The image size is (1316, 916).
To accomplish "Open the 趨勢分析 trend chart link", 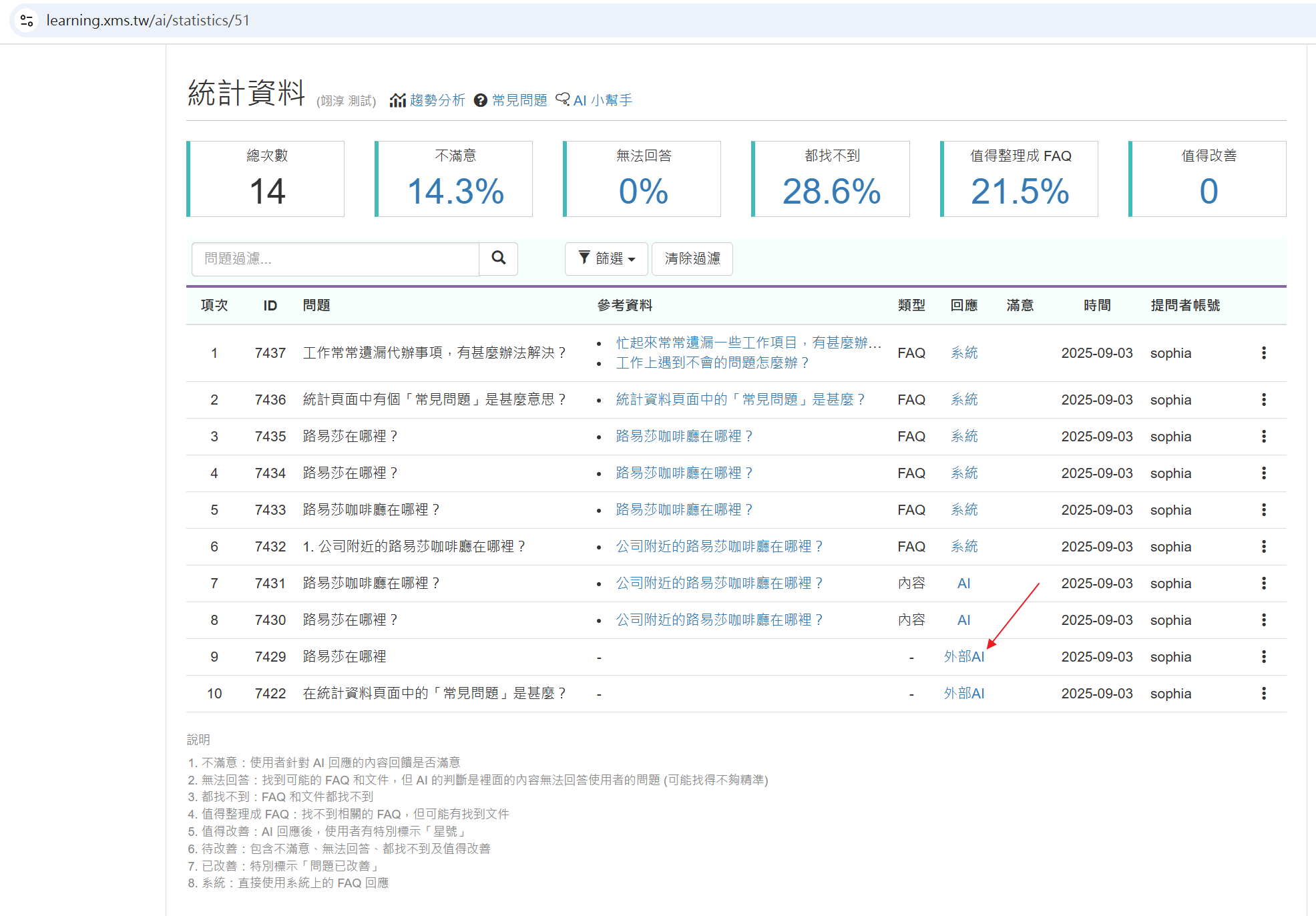I will pyautogui.click(x=428, y=100).
